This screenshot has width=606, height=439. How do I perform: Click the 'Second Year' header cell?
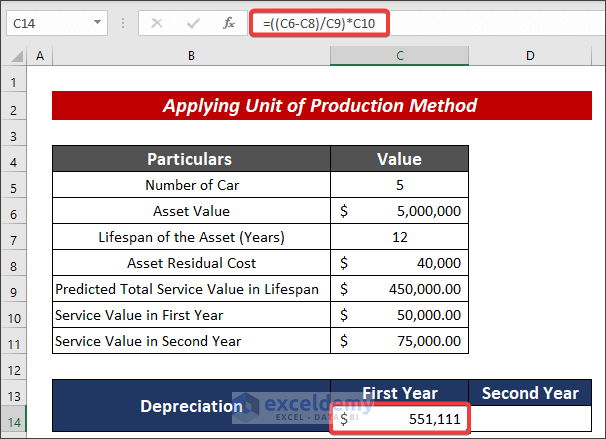[x=530, y=393]
